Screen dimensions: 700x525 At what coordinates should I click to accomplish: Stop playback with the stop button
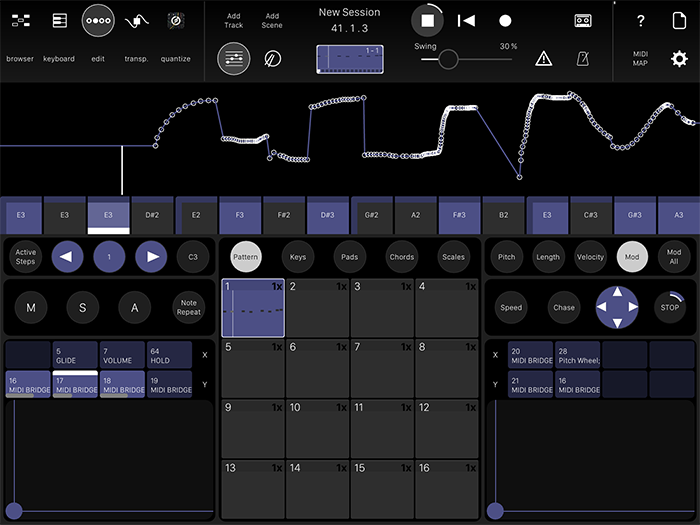point(427,21)
